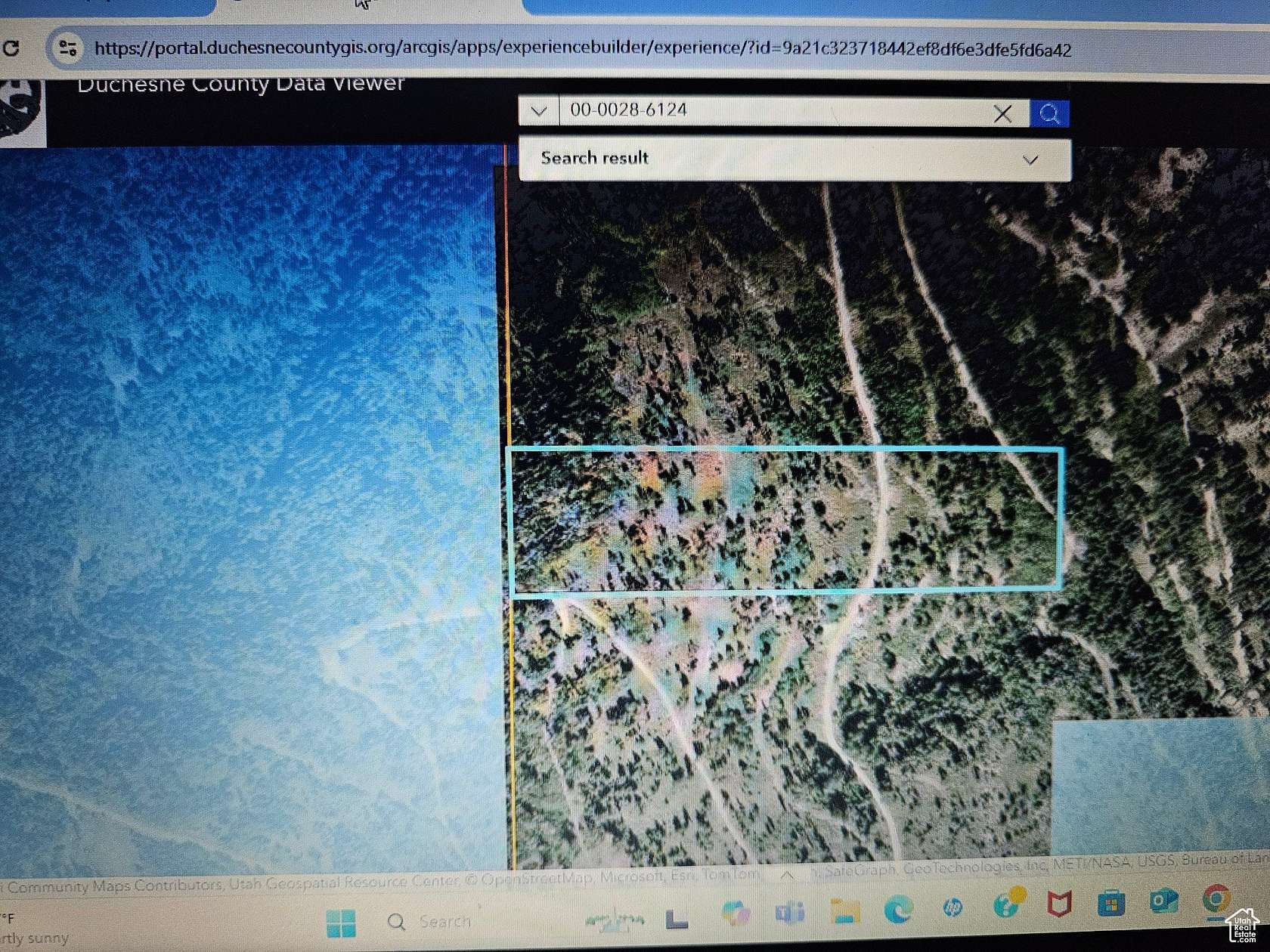The height and width of the screenshot is (952, 1270).
Task: Run a parcel search with the magnifier button
Action: 1050,114
